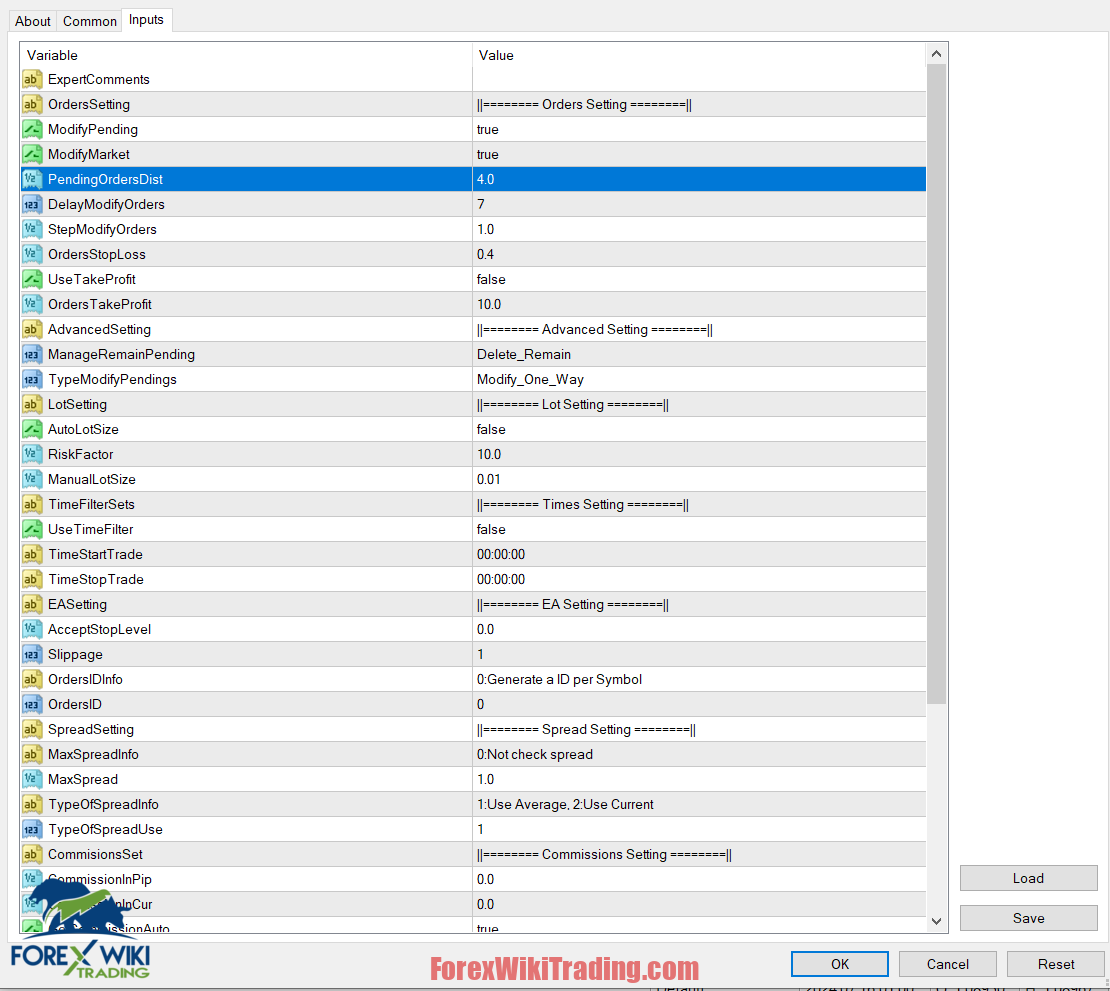Select the Inputs tab
The image size is (1110, 991).
(147, 20)
